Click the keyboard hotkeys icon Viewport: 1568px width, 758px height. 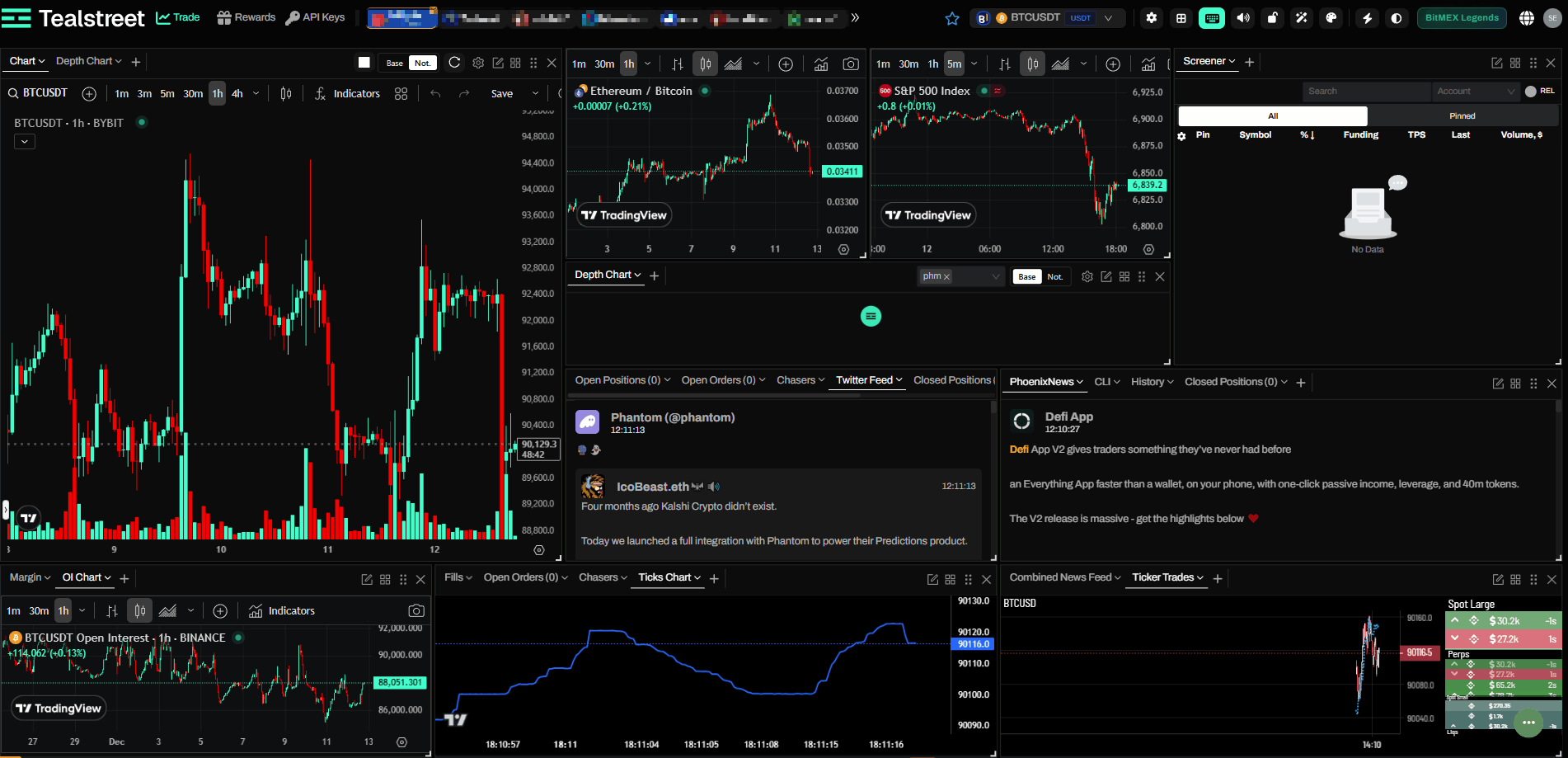point(1211,18)
